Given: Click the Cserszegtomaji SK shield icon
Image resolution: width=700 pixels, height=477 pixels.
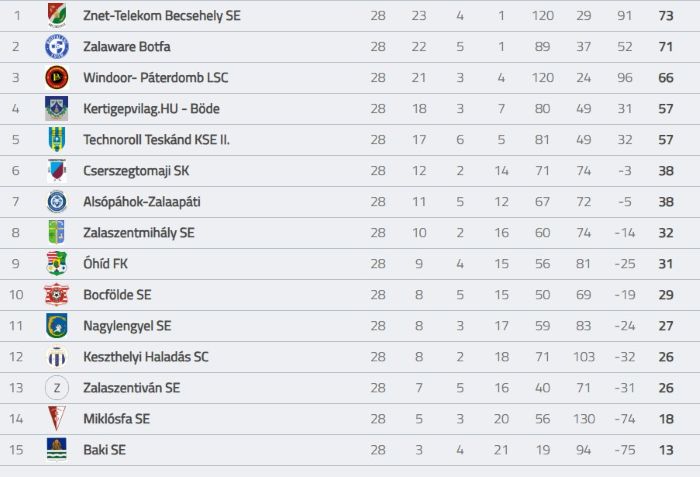Looking at the screenshot, I should click(57, 171).
